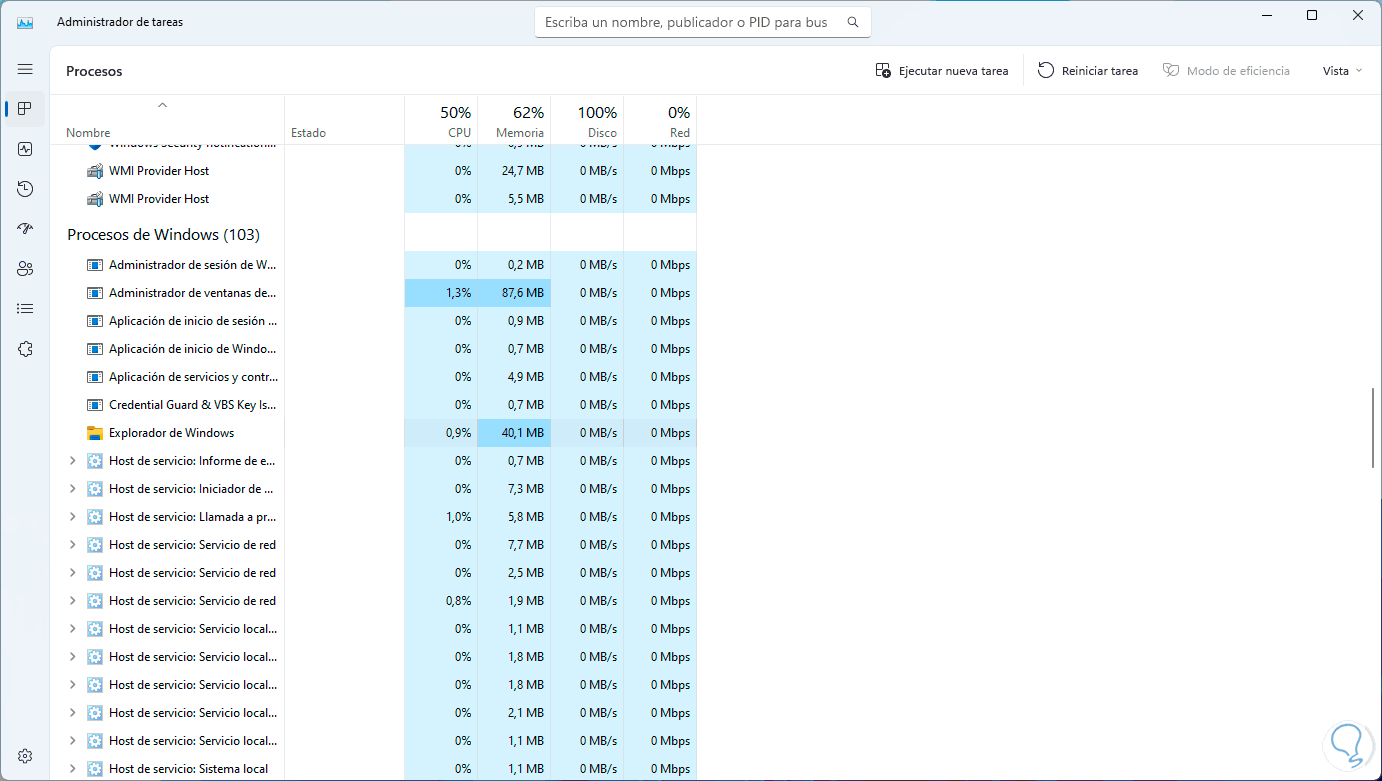Open the startup apps sidebar icon
This screenshot has width=1382, height=781.
click(x=25, y=229)
